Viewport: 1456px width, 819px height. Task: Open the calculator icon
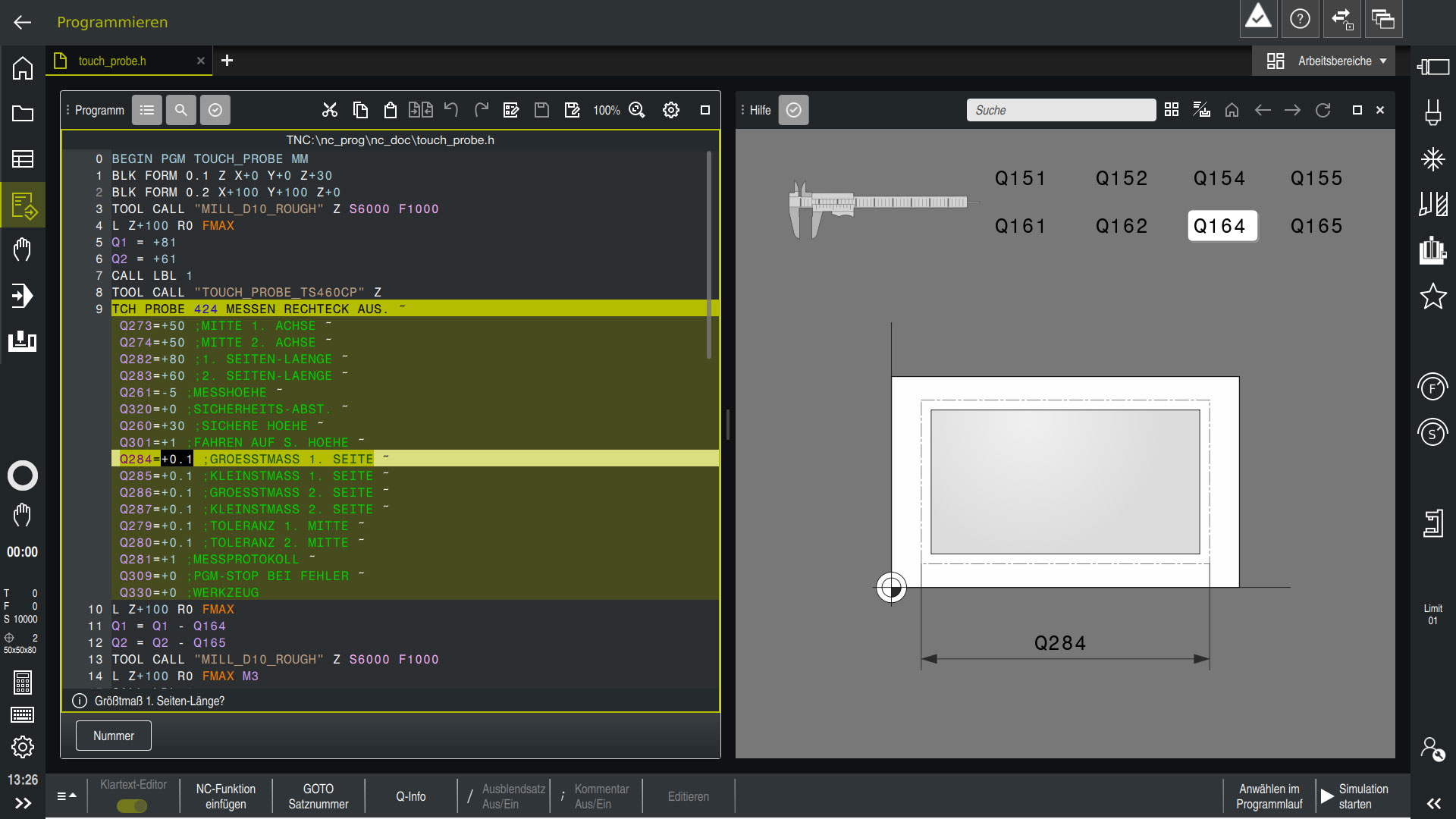coord(23,682)
